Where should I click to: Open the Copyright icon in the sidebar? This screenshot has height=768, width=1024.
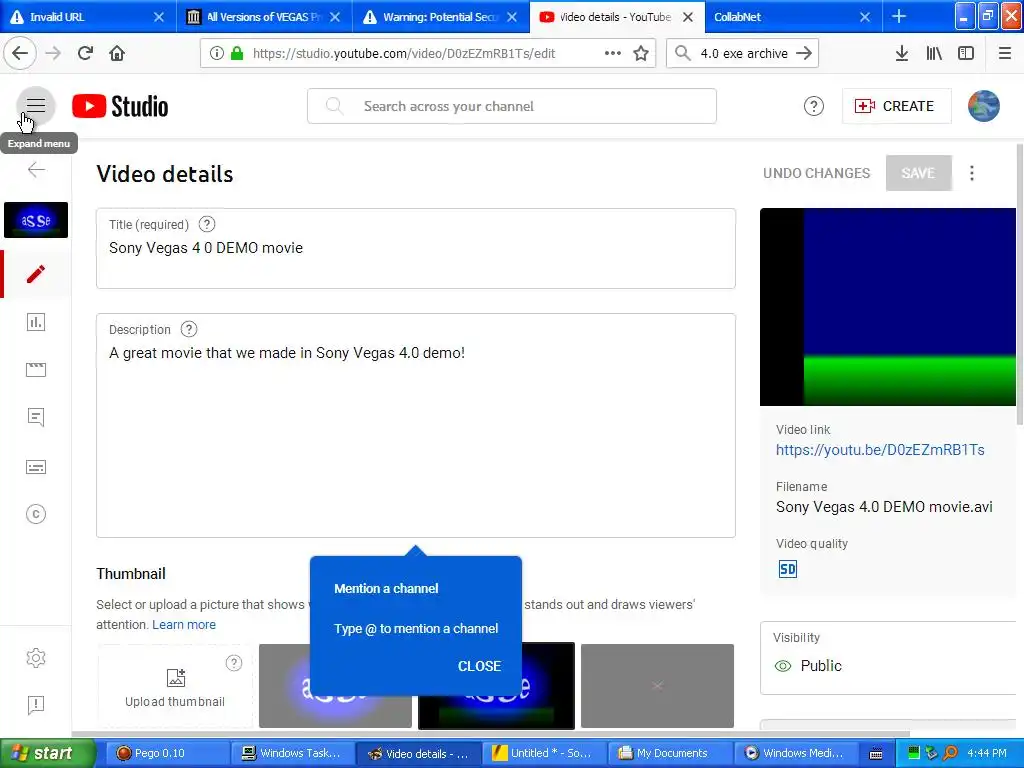tap(36, 514)
